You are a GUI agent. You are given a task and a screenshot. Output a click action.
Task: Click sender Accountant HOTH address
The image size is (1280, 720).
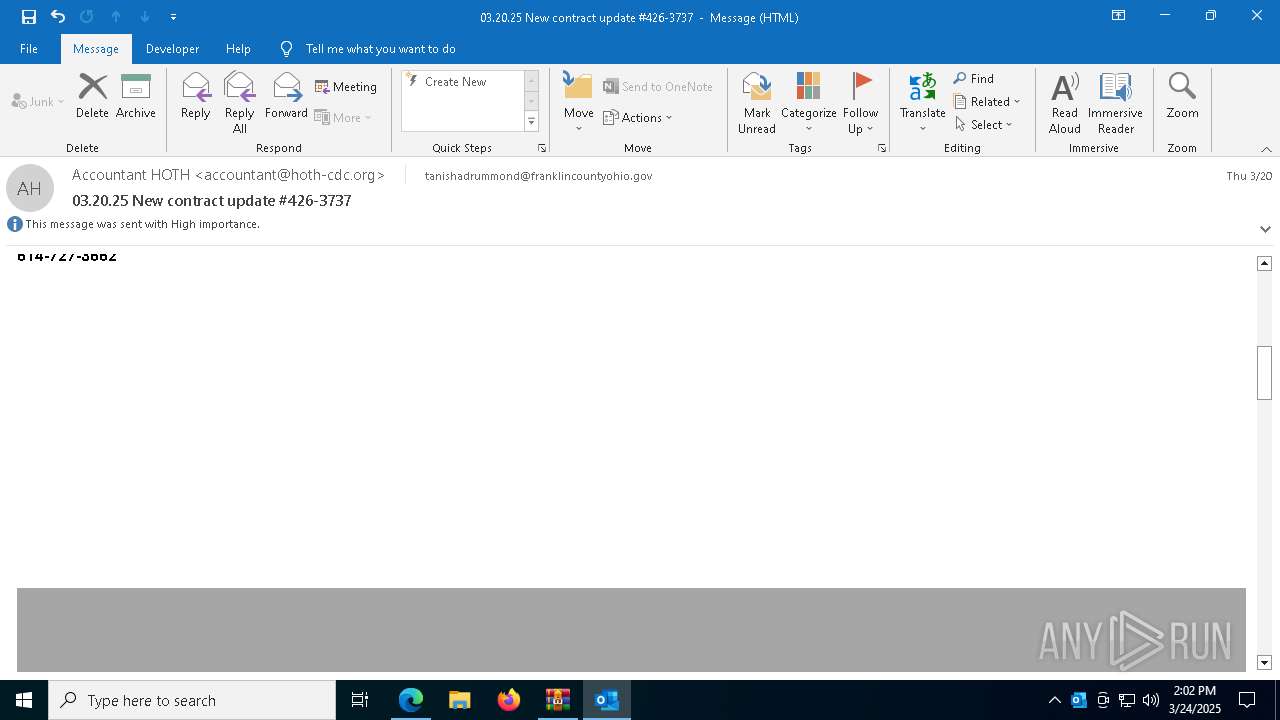[228, 175]
